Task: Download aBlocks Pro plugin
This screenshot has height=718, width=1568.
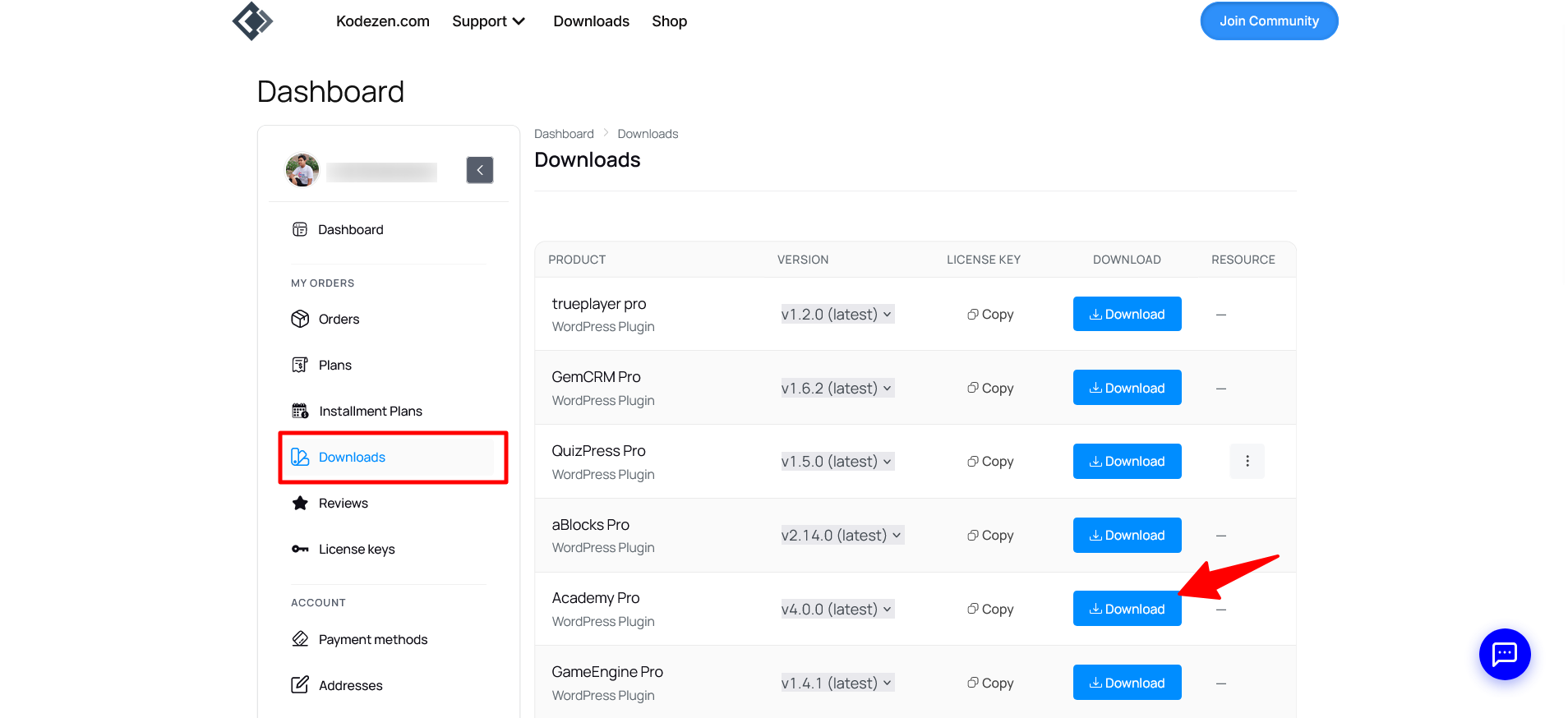Action: 1128,536
